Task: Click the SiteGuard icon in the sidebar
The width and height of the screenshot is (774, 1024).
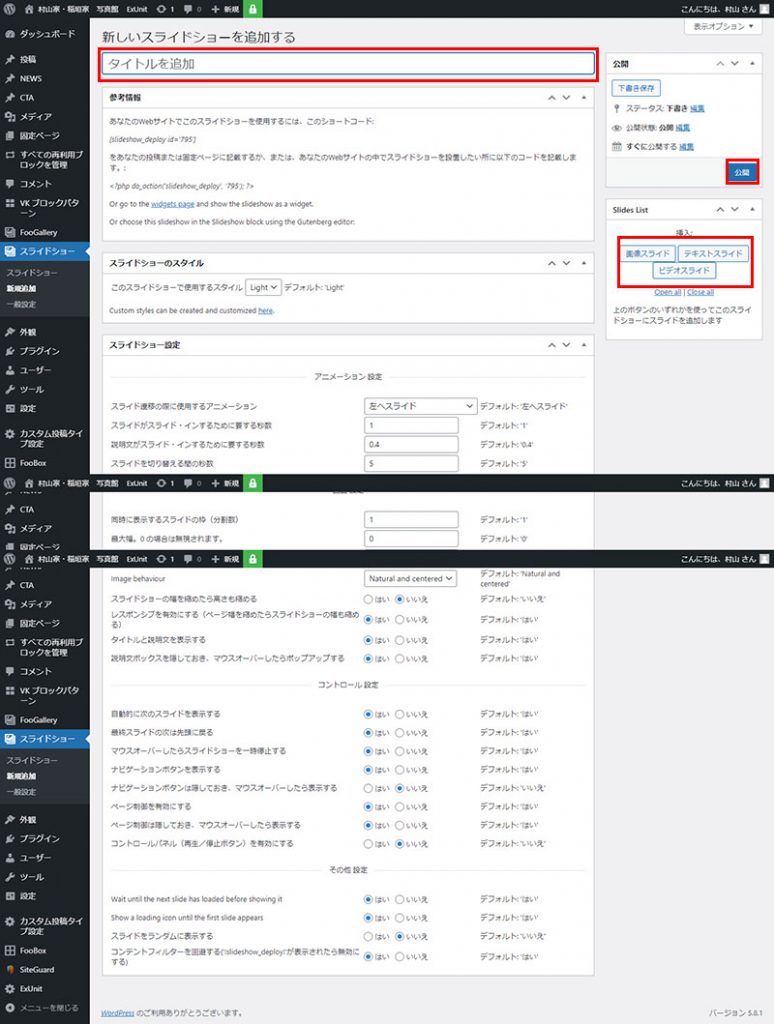Action: pyautogui.click(x=10, y=969)
